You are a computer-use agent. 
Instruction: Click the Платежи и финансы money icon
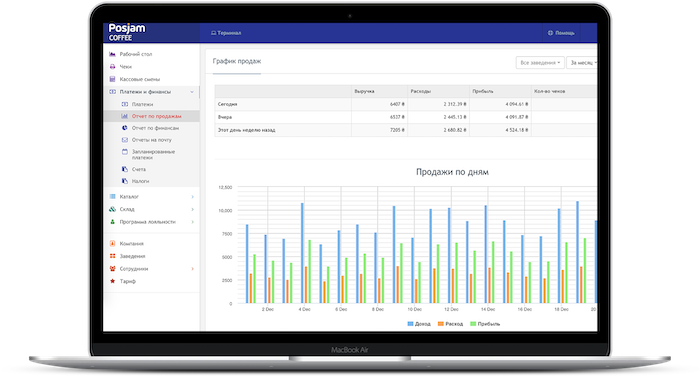click(x=112, y=92)
